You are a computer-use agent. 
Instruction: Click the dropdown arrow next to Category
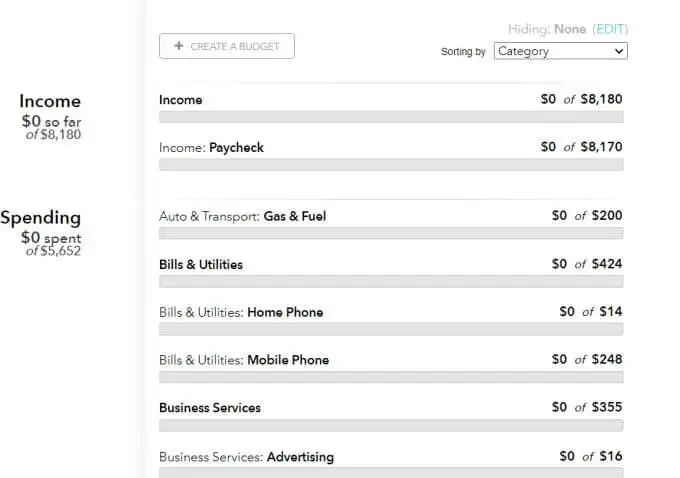point(619,51)
